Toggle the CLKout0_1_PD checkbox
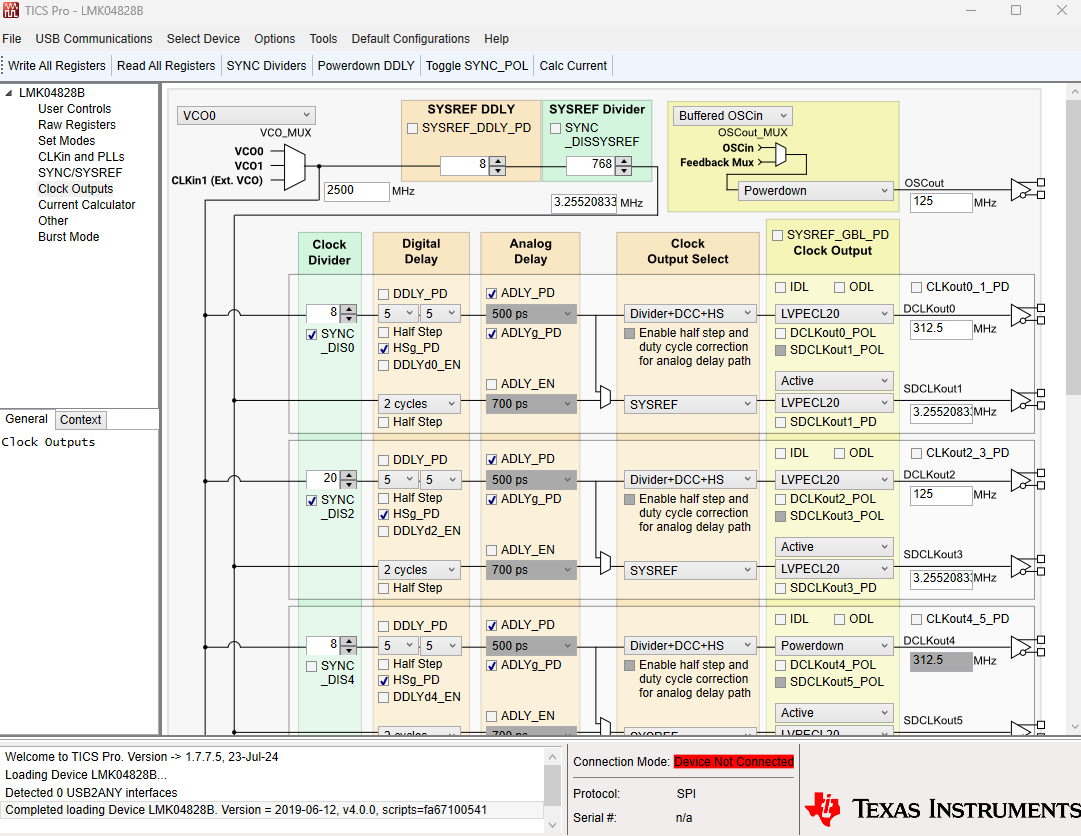 click(916, 287)
